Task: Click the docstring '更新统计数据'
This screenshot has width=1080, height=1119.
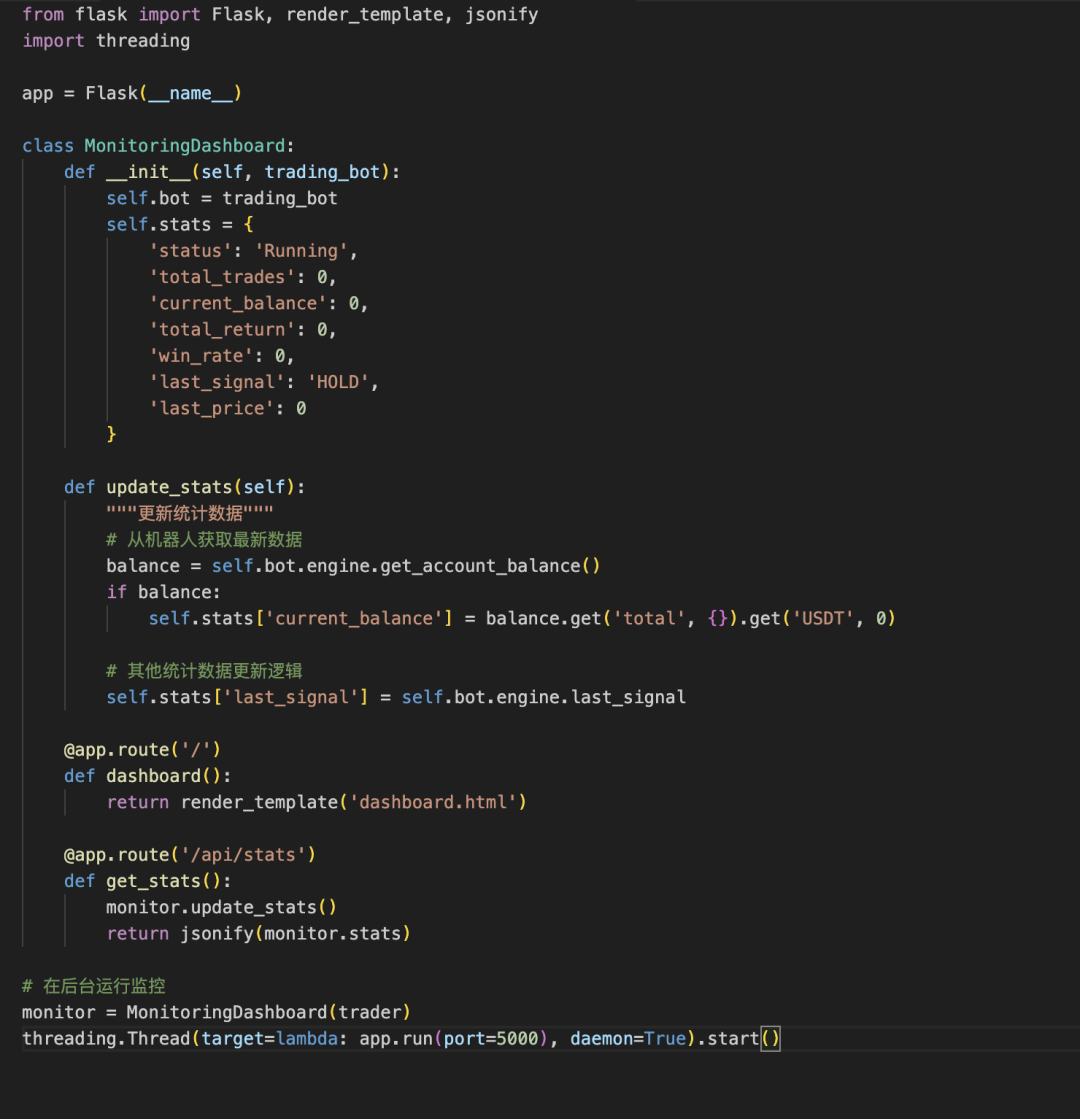Action: 190,514
